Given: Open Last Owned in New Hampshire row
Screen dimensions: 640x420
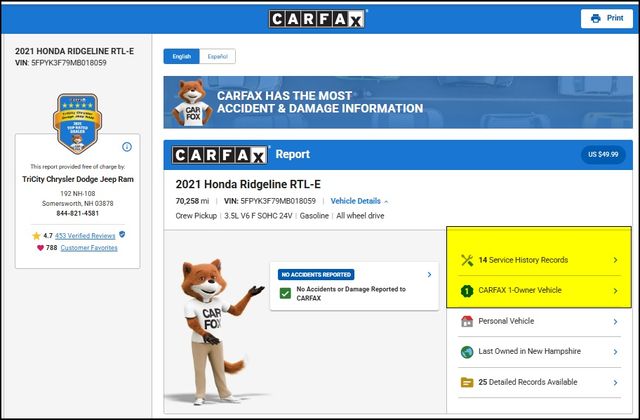Looking at the screenshot, I should (x=539, y=352).
